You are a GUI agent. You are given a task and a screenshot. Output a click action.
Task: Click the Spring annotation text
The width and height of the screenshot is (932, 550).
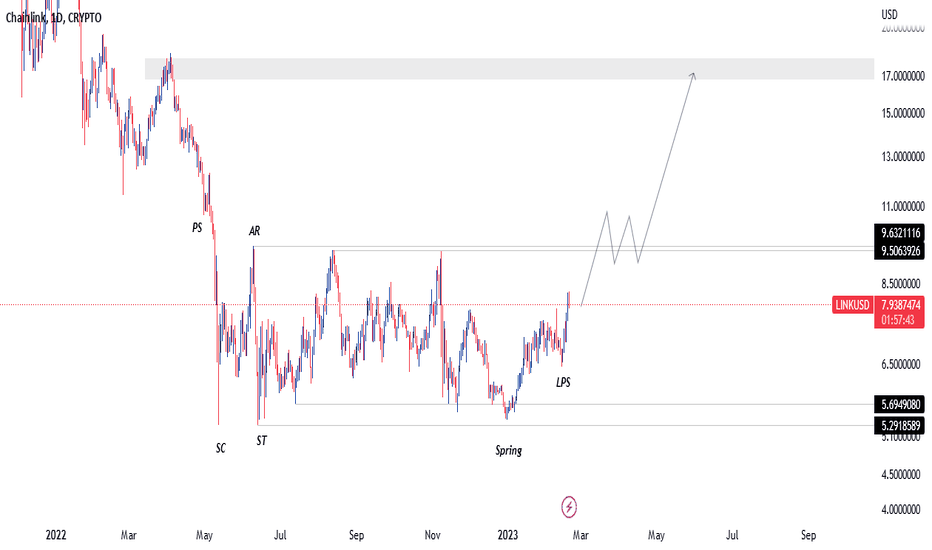(509, 450)
